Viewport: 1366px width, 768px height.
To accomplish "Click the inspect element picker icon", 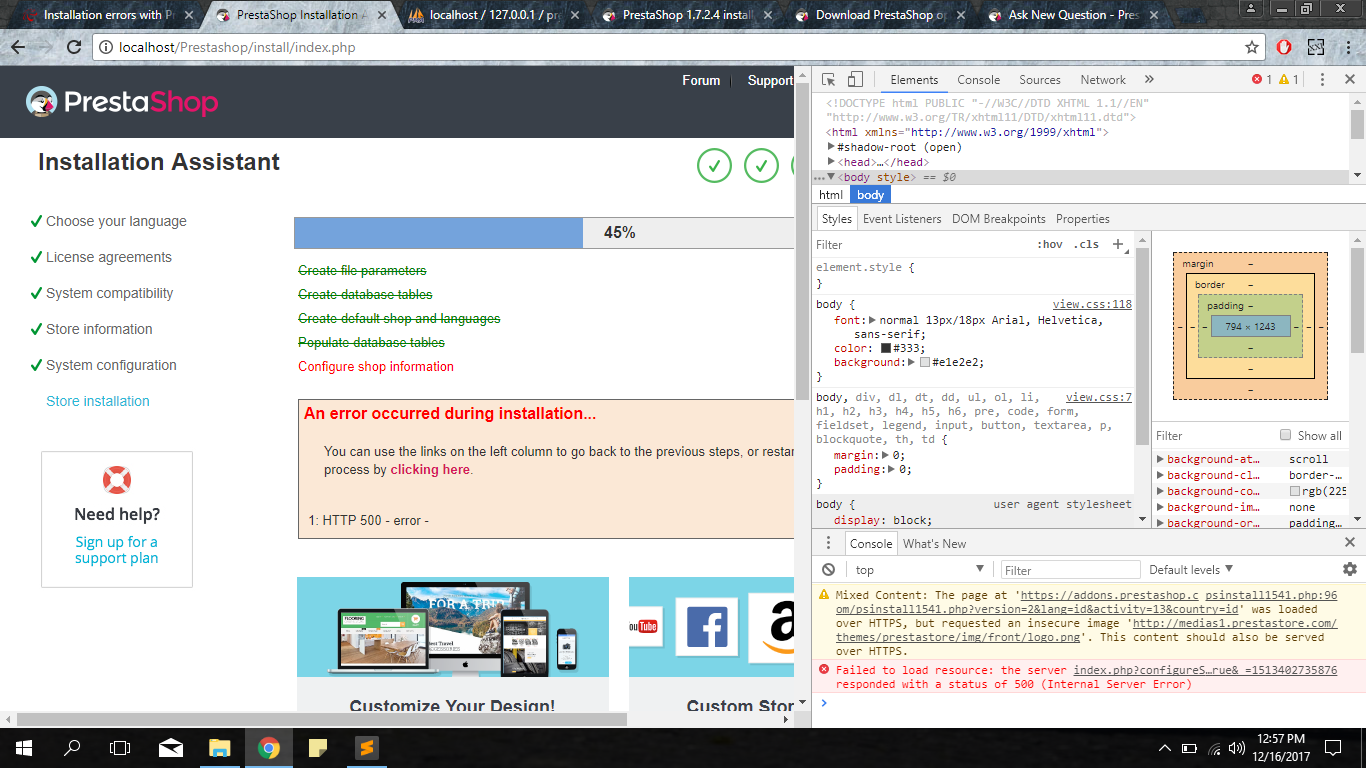I will (x=829, y=80).
